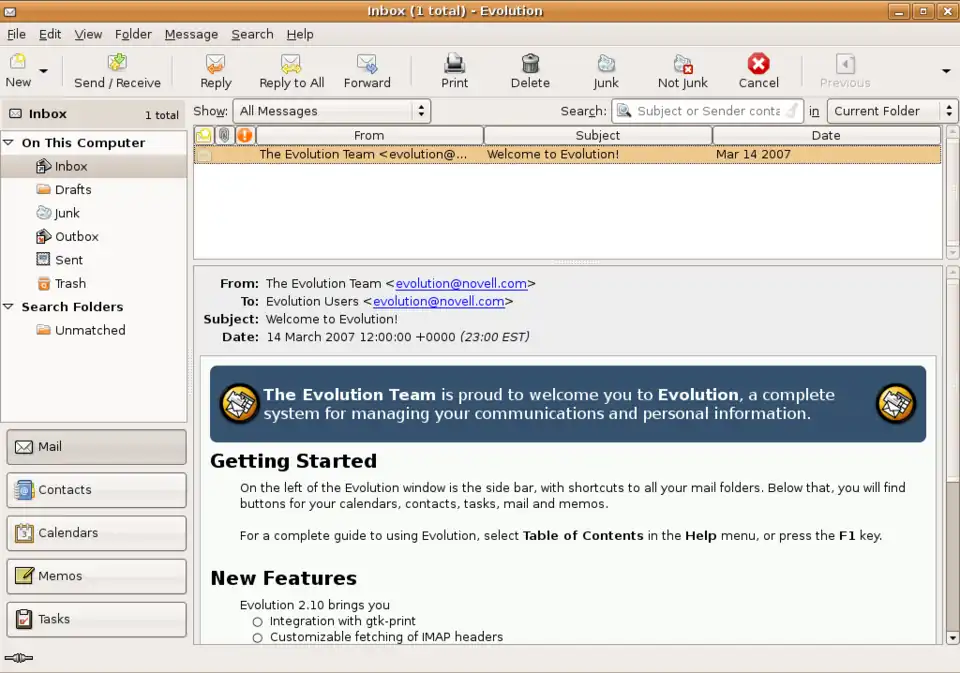Image resolution: width=960 pixels, height=673 pixels.
Task: Delete the selected message with trash icon
Action: pyautogui.click(x=530, y=64)
